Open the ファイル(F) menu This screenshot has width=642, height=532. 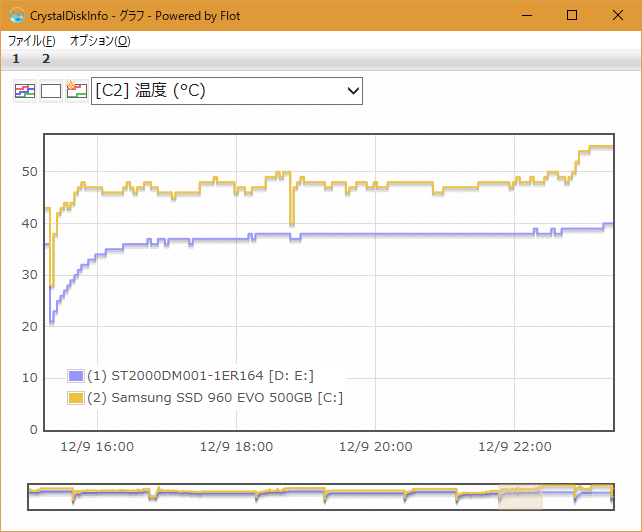32,41
